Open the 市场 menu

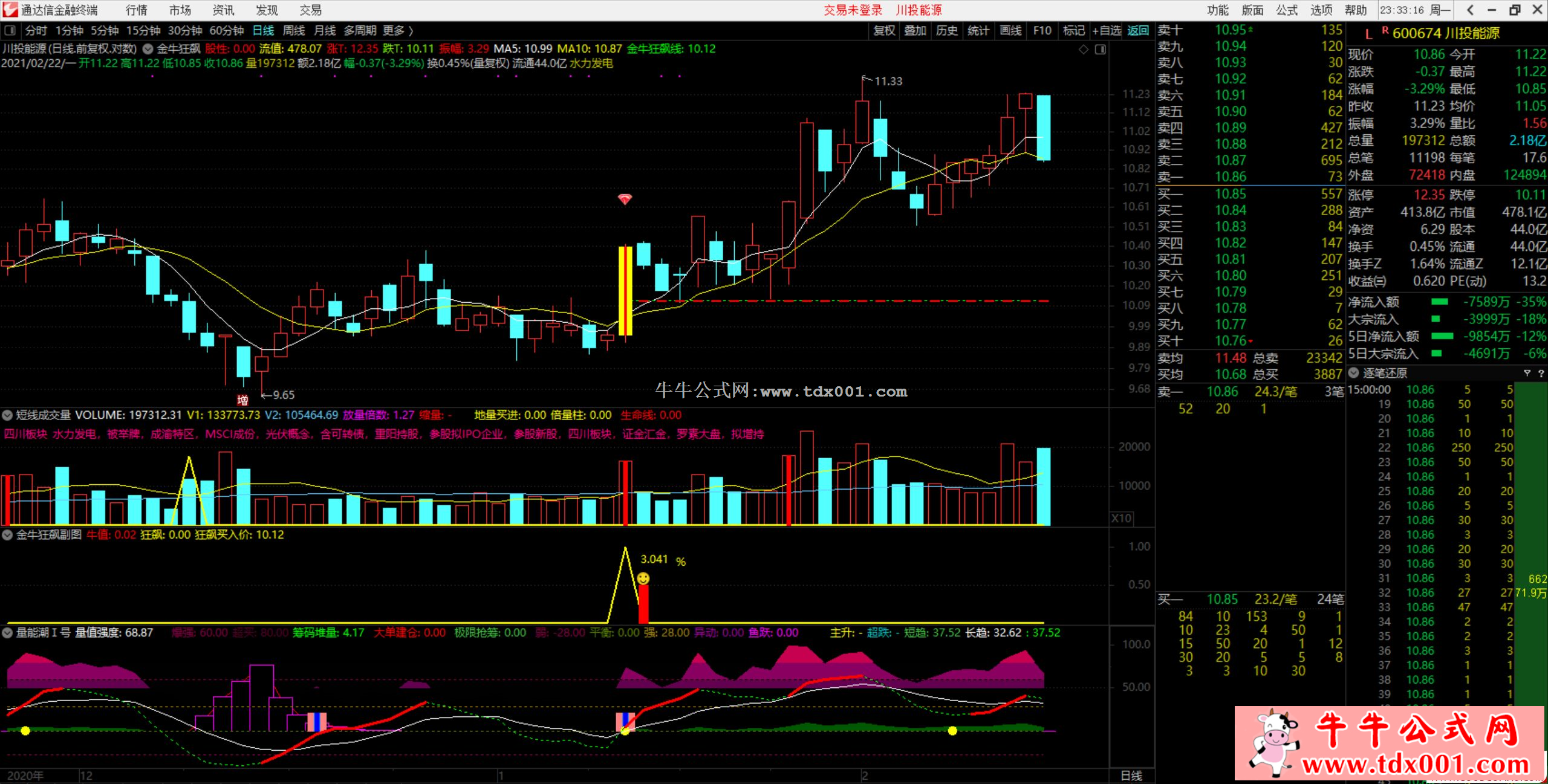coord(180,10)
